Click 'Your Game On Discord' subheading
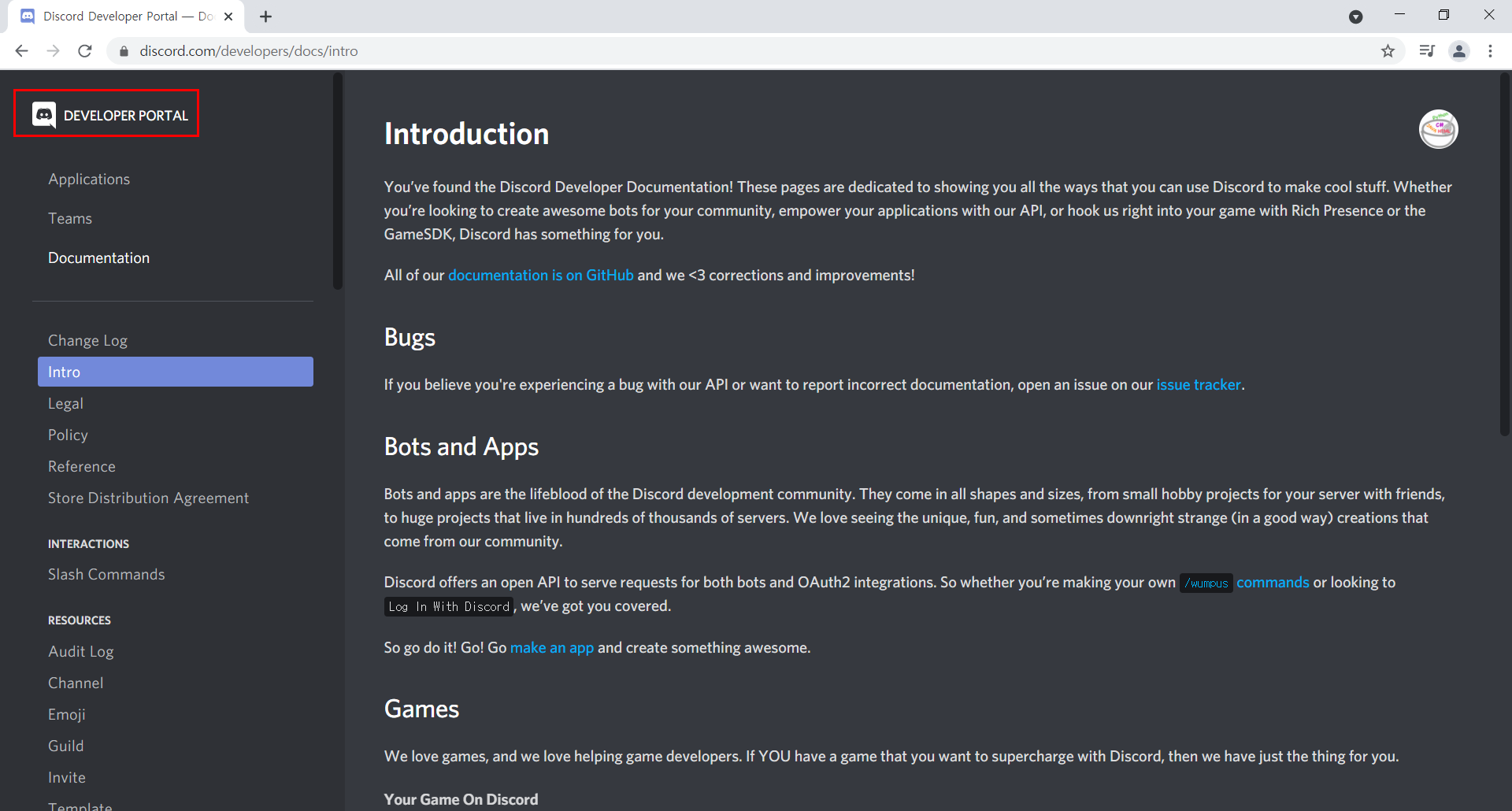Image resolution: width=1512 pixels, height=811 pixels. click(x=461, y=800)
